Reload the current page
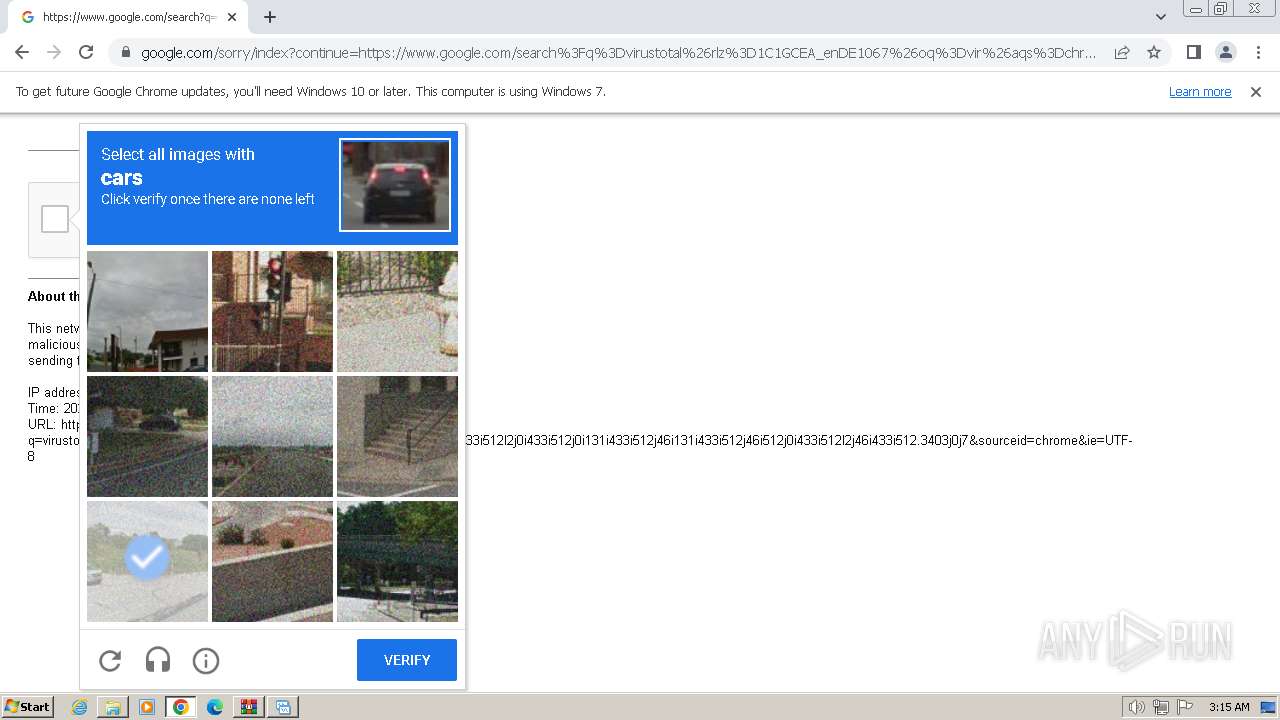 tap(86, 52)
